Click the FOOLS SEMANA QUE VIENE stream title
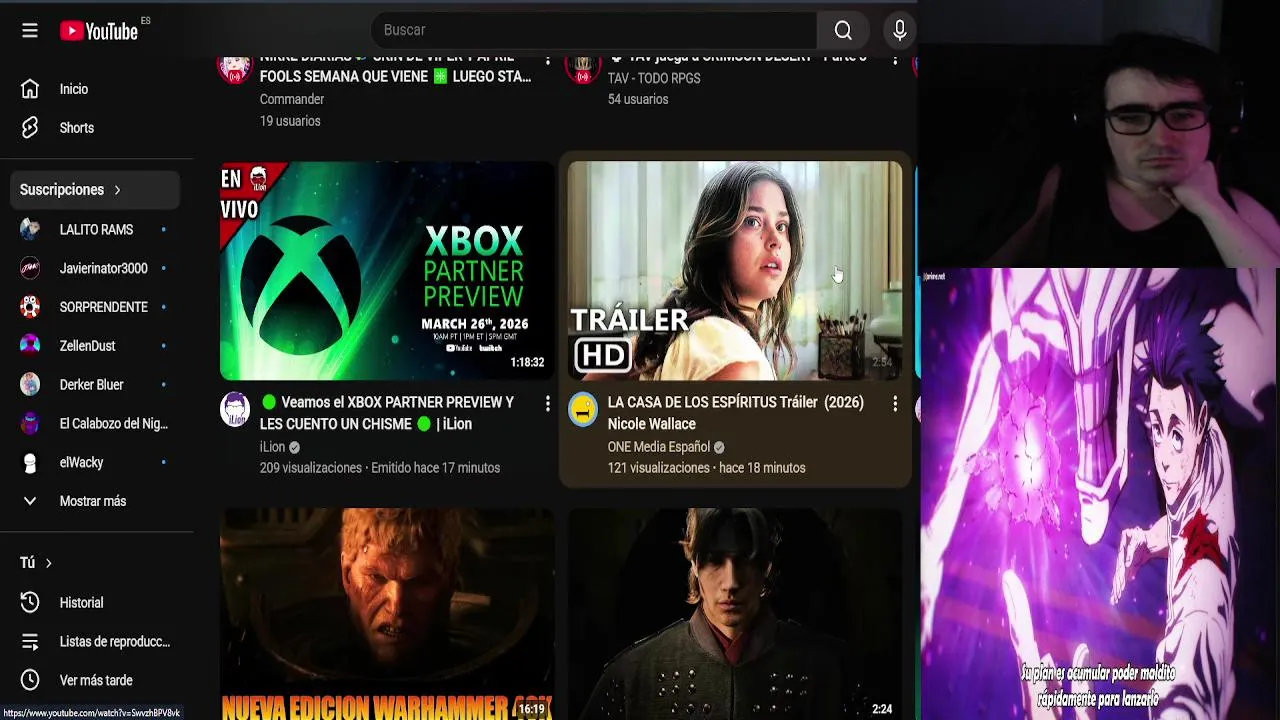 (x=395, y=67)
